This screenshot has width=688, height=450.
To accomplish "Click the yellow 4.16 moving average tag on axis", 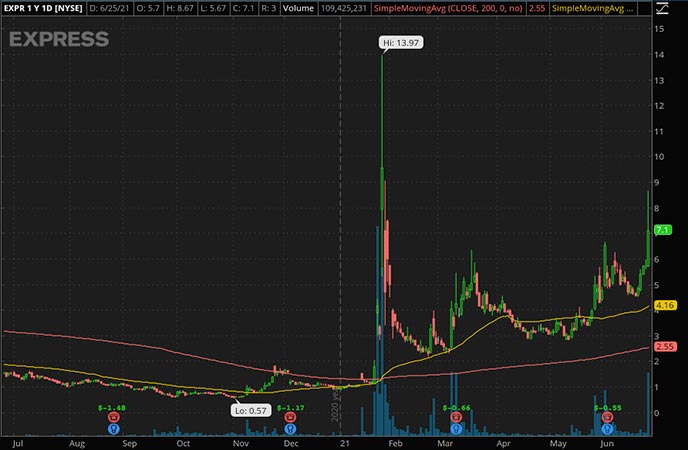I will tap(665, 305).
